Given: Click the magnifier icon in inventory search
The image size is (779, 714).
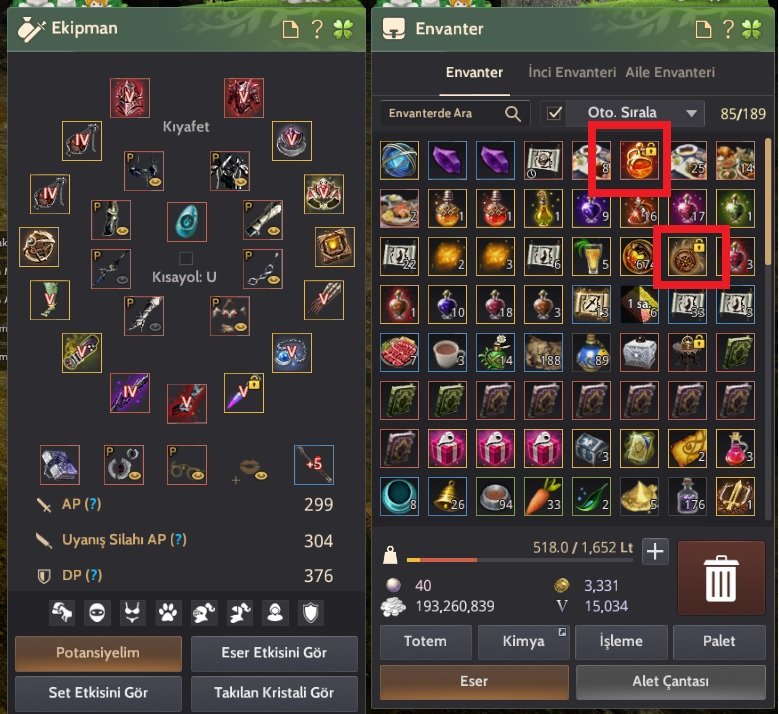Looking at the screenshot, I should tap(513, 114).
